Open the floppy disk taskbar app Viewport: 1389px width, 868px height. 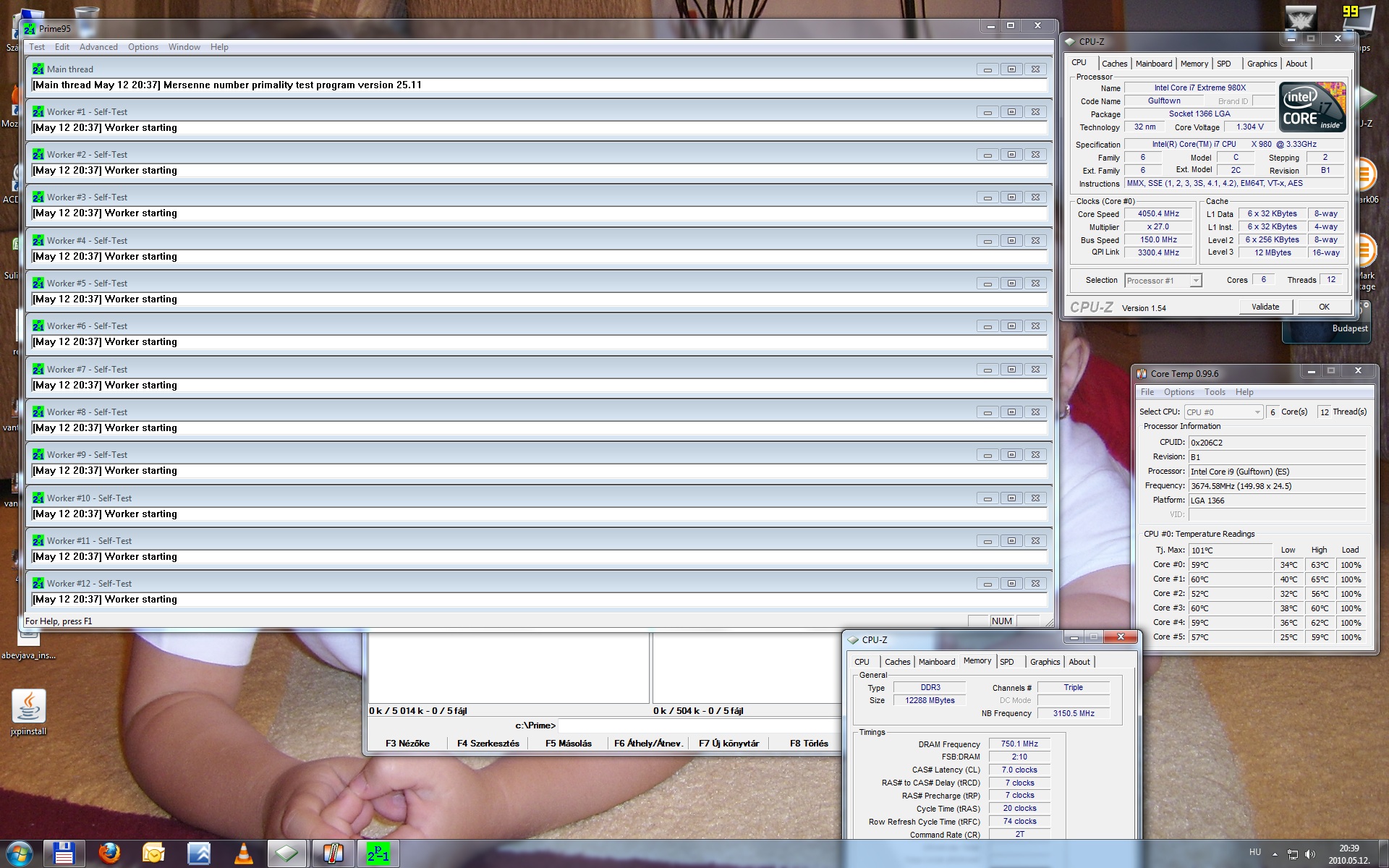(64, 854)
